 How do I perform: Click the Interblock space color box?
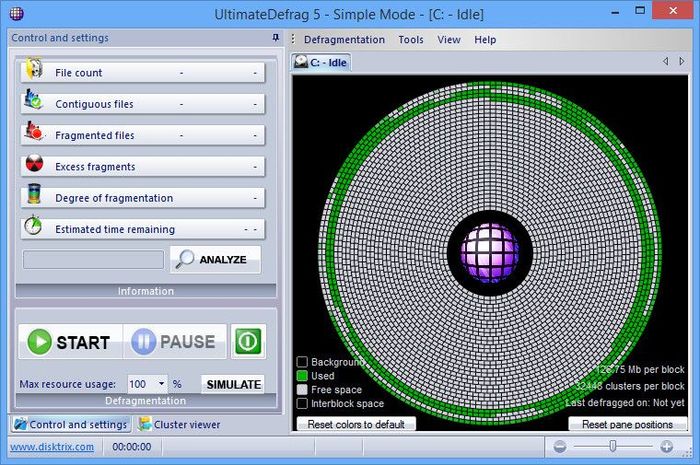pyautogui.click(x=302, y=403)
